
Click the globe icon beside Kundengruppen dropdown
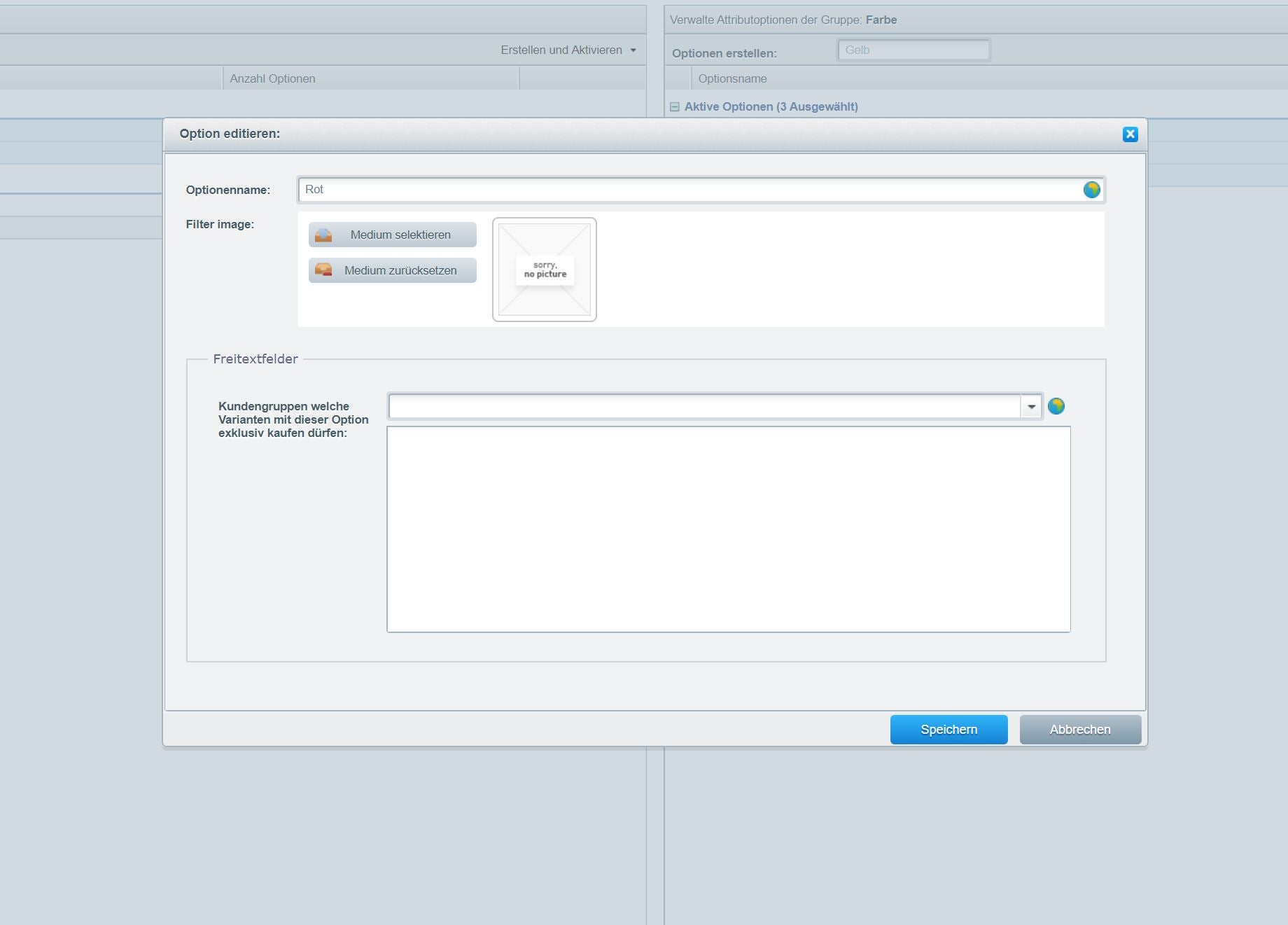tap(1056, 406)
